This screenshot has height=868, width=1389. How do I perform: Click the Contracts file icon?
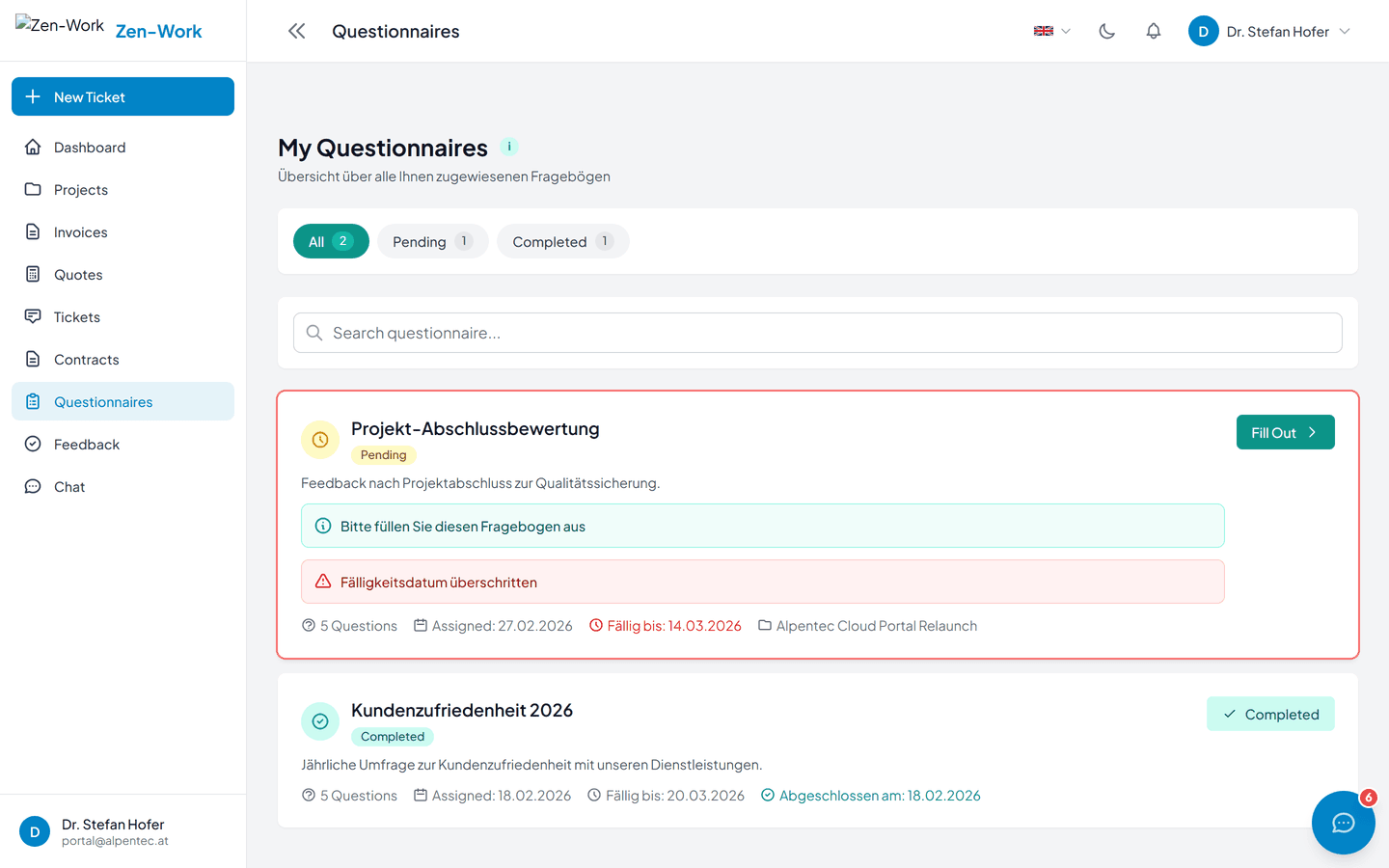33,359
